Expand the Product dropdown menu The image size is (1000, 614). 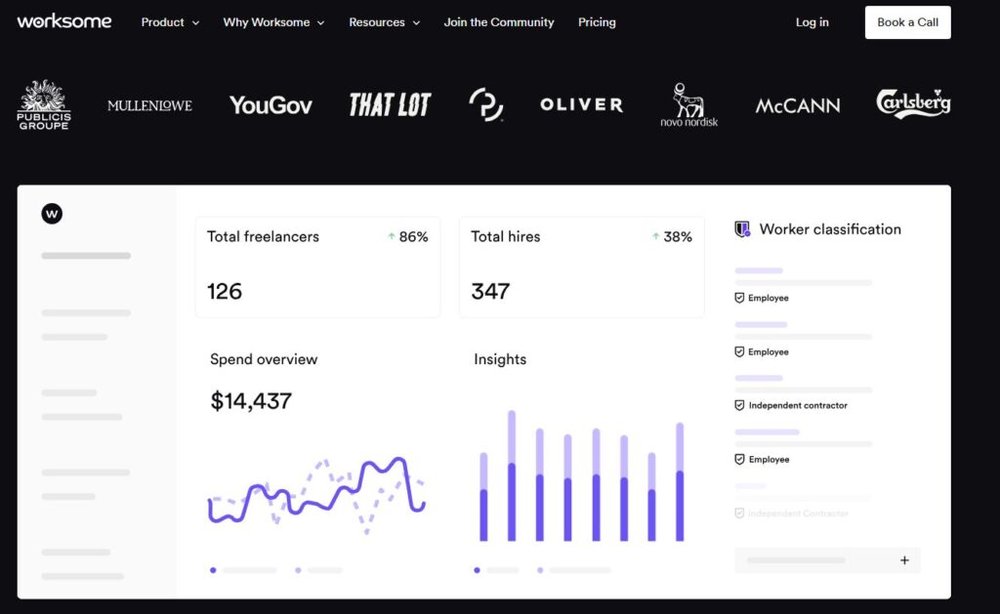click(170, 22)
